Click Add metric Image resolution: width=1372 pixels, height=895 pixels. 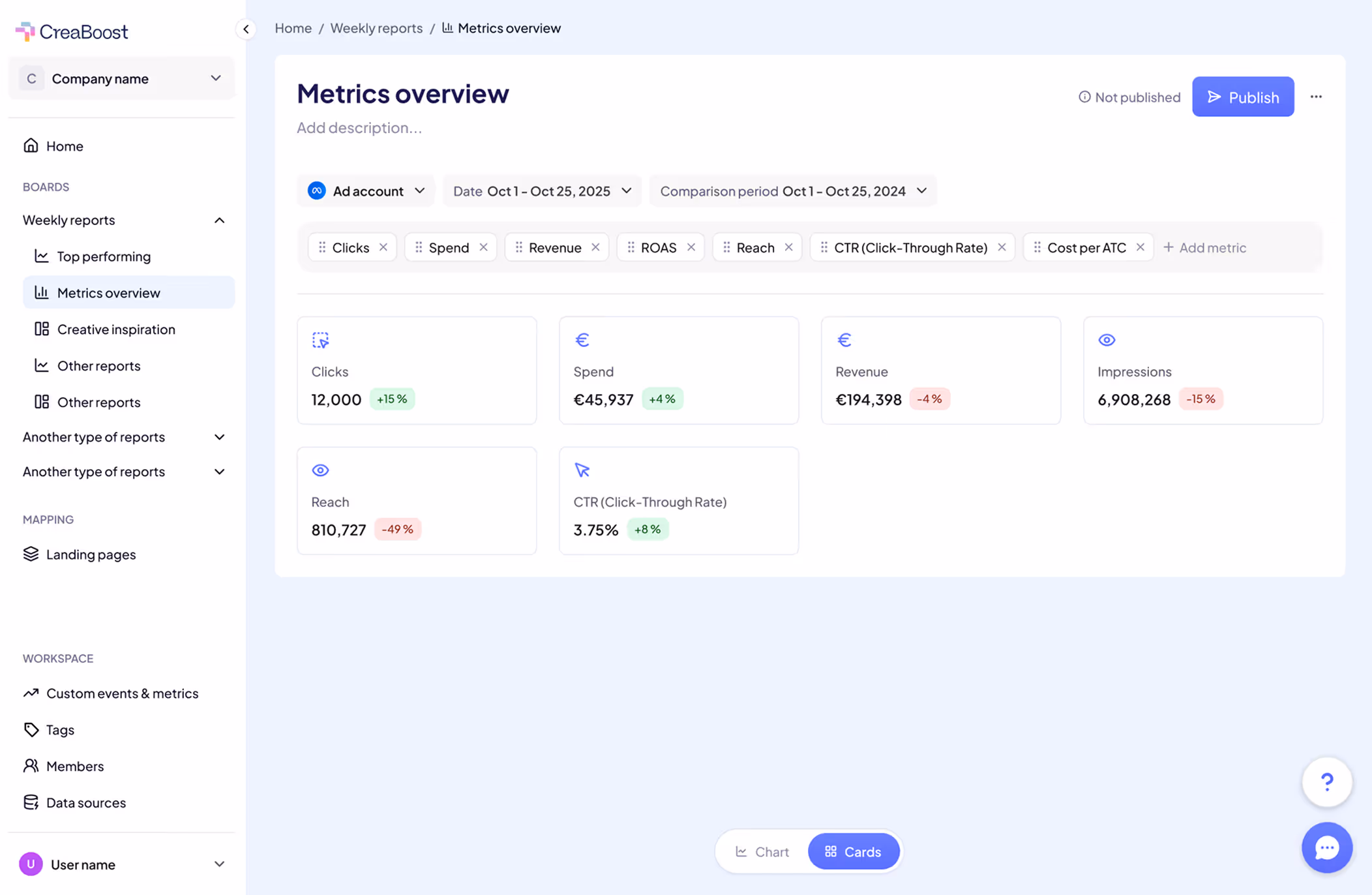tap(1204, 247)
